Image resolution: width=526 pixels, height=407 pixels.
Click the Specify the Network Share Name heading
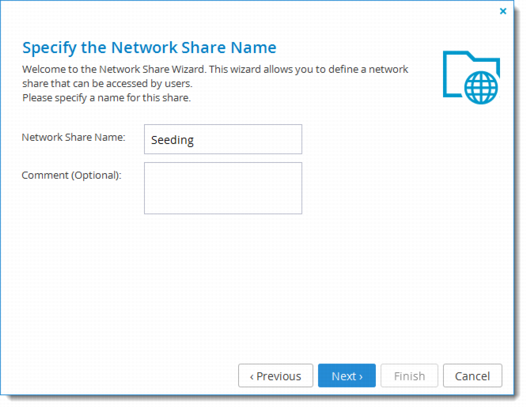[149, 47]
